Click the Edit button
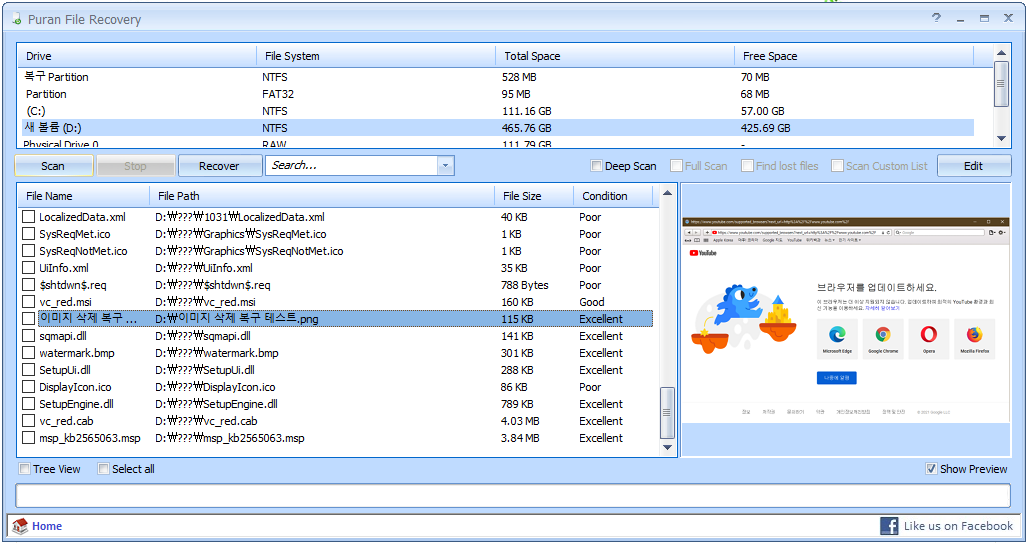The image size is (1027, 543). pyautogui.click(x=973, y=166)
